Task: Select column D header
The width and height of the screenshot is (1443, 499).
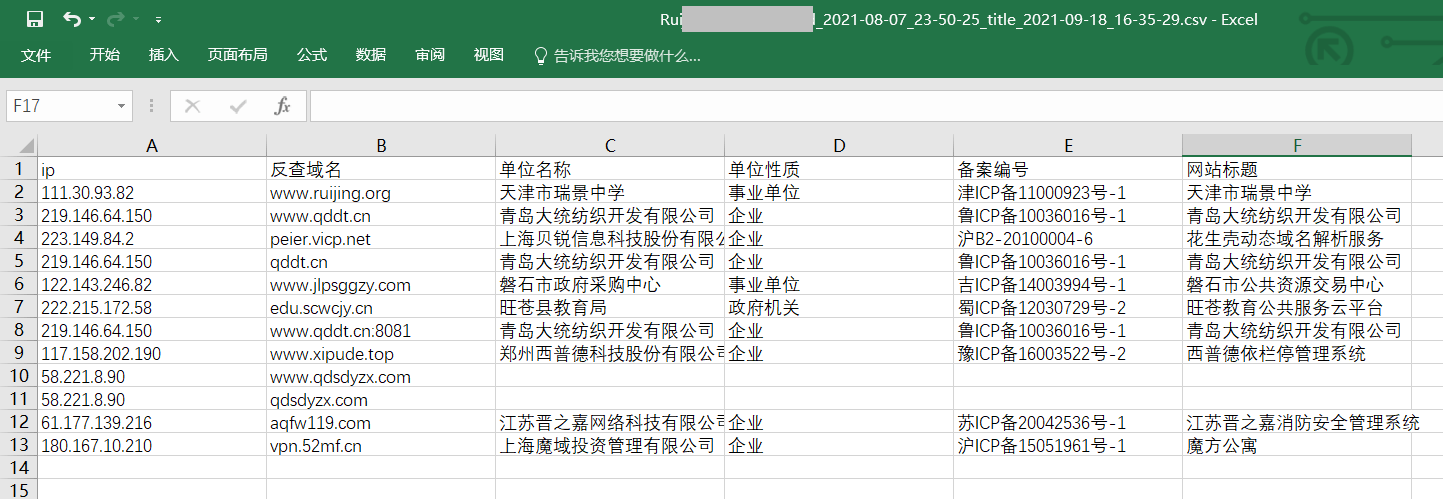Action: tap(839, 146)
